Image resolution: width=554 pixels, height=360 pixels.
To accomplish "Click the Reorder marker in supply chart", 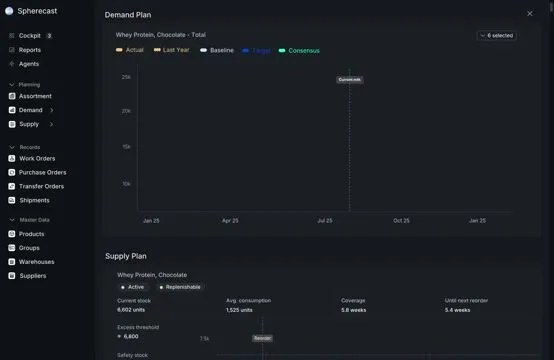I will tap(263, 338).
